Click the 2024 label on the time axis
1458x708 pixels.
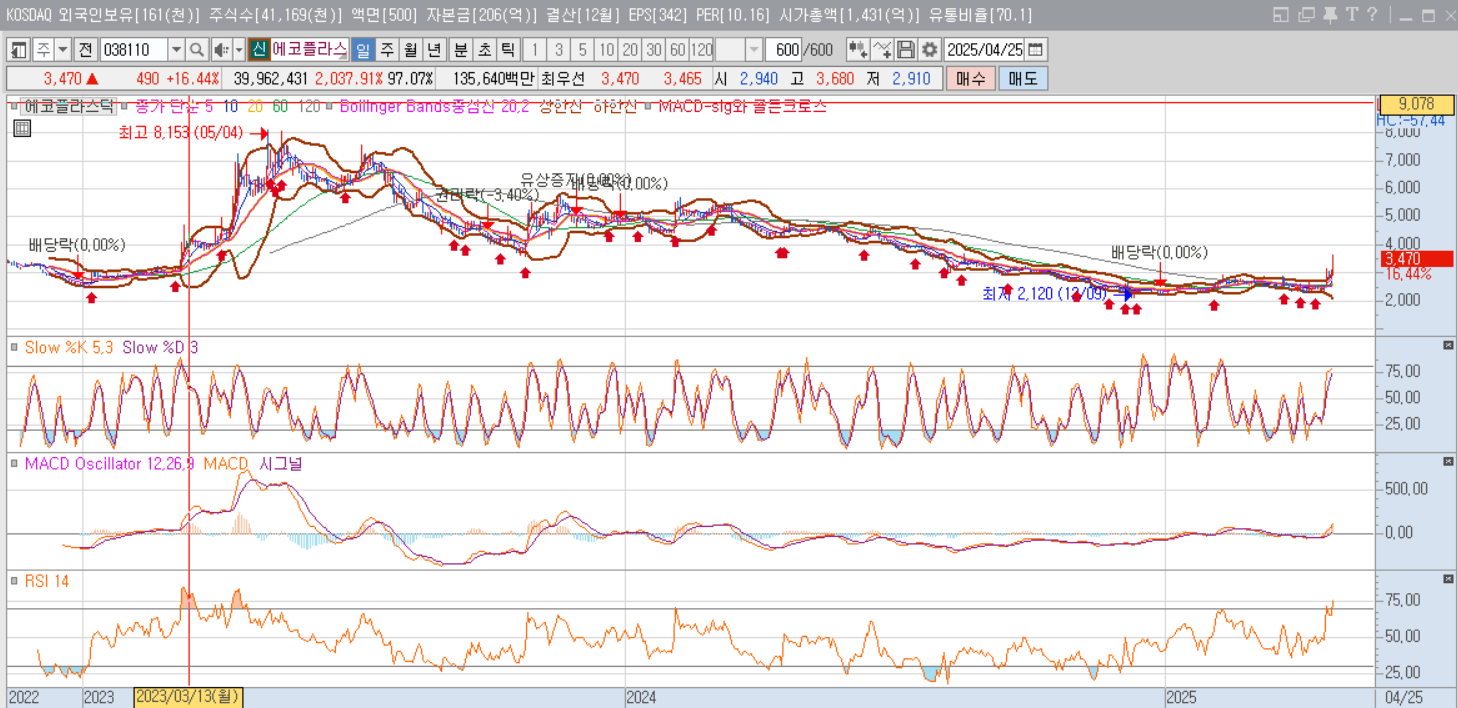(x=640, y=697)
